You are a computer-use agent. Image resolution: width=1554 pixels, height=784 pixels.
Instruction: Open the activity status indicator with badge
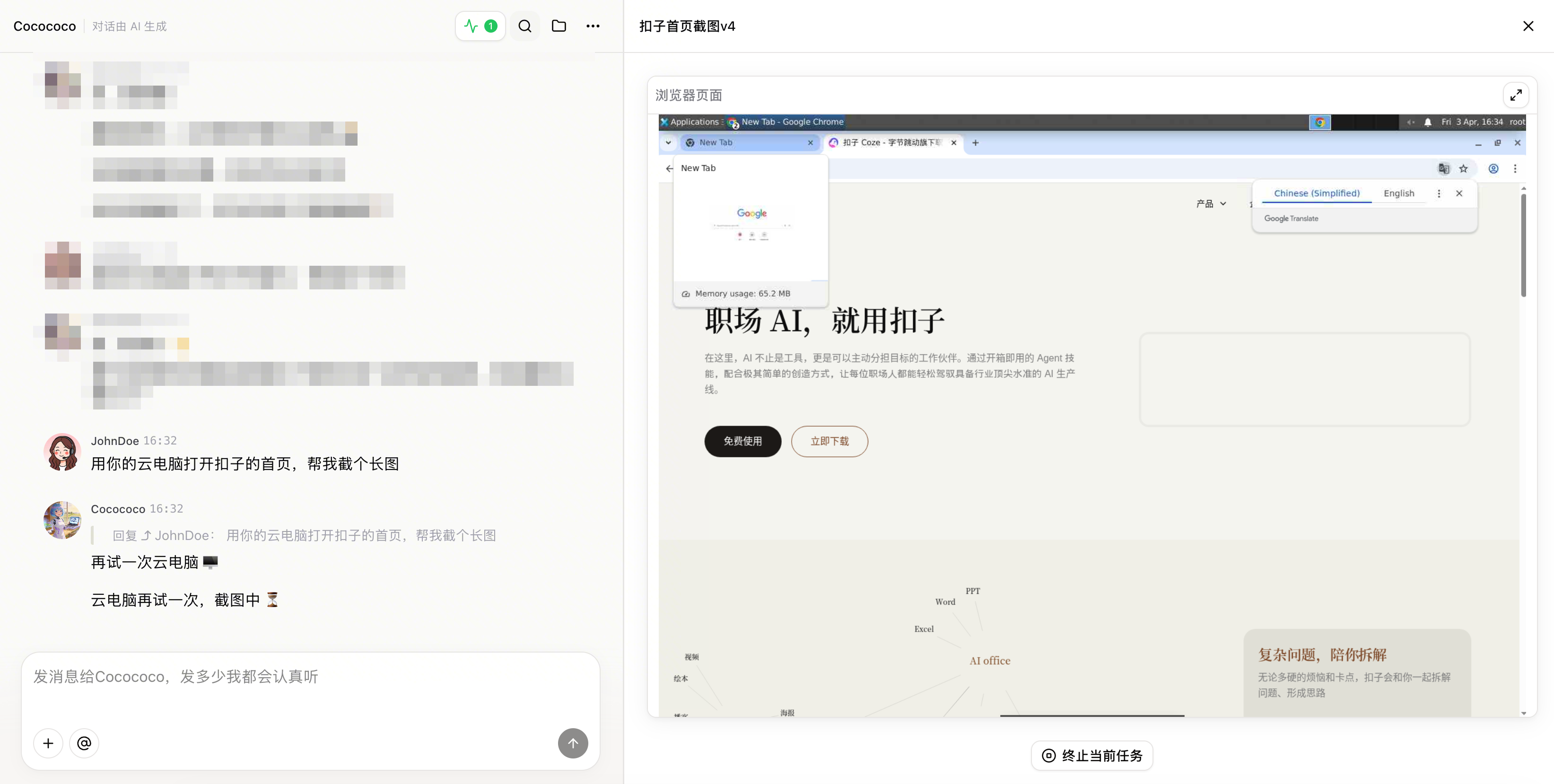(x=480, y=26)
